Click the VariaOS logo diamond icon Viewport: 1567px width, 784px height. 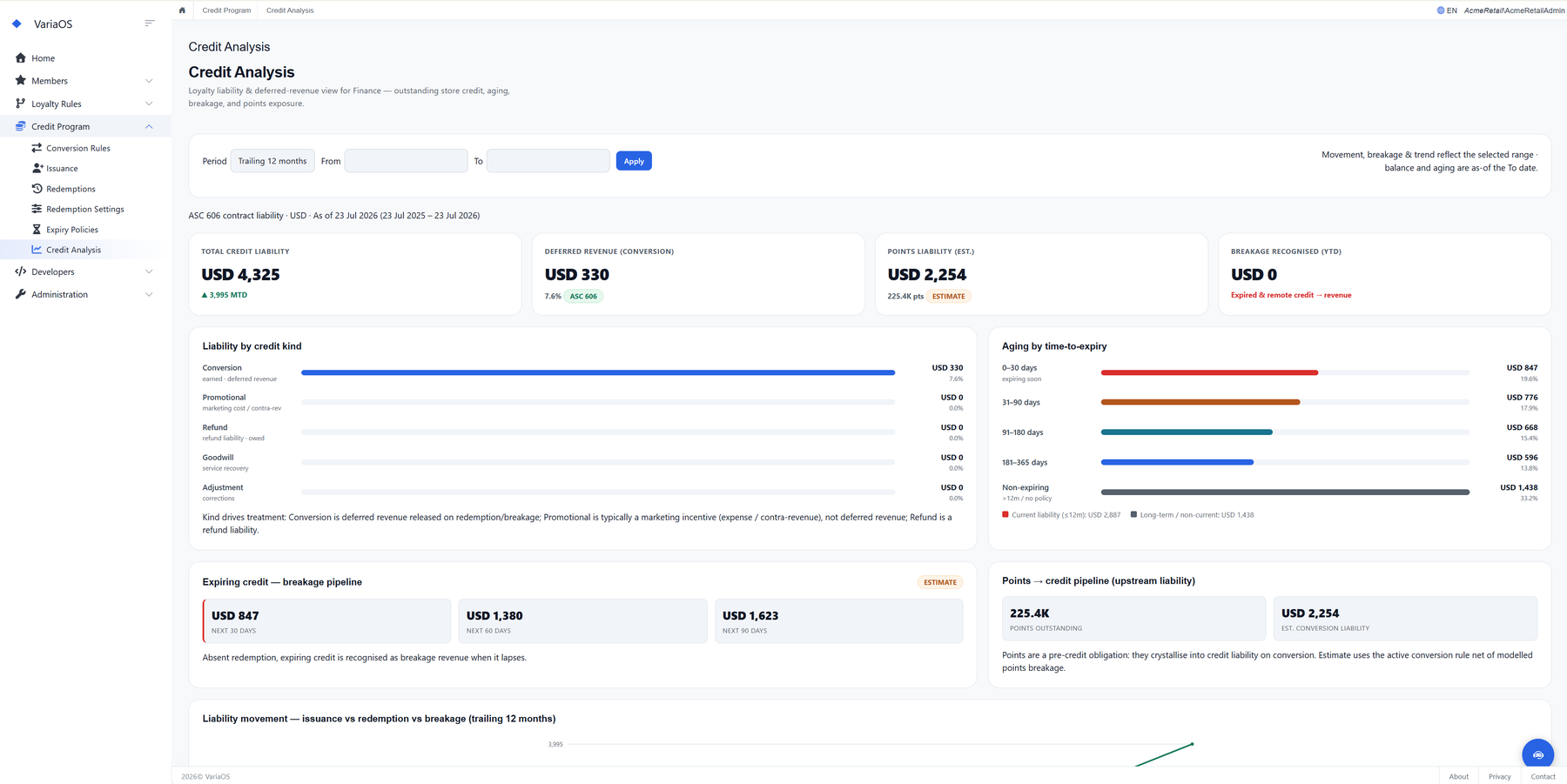[x=17, y=23]
